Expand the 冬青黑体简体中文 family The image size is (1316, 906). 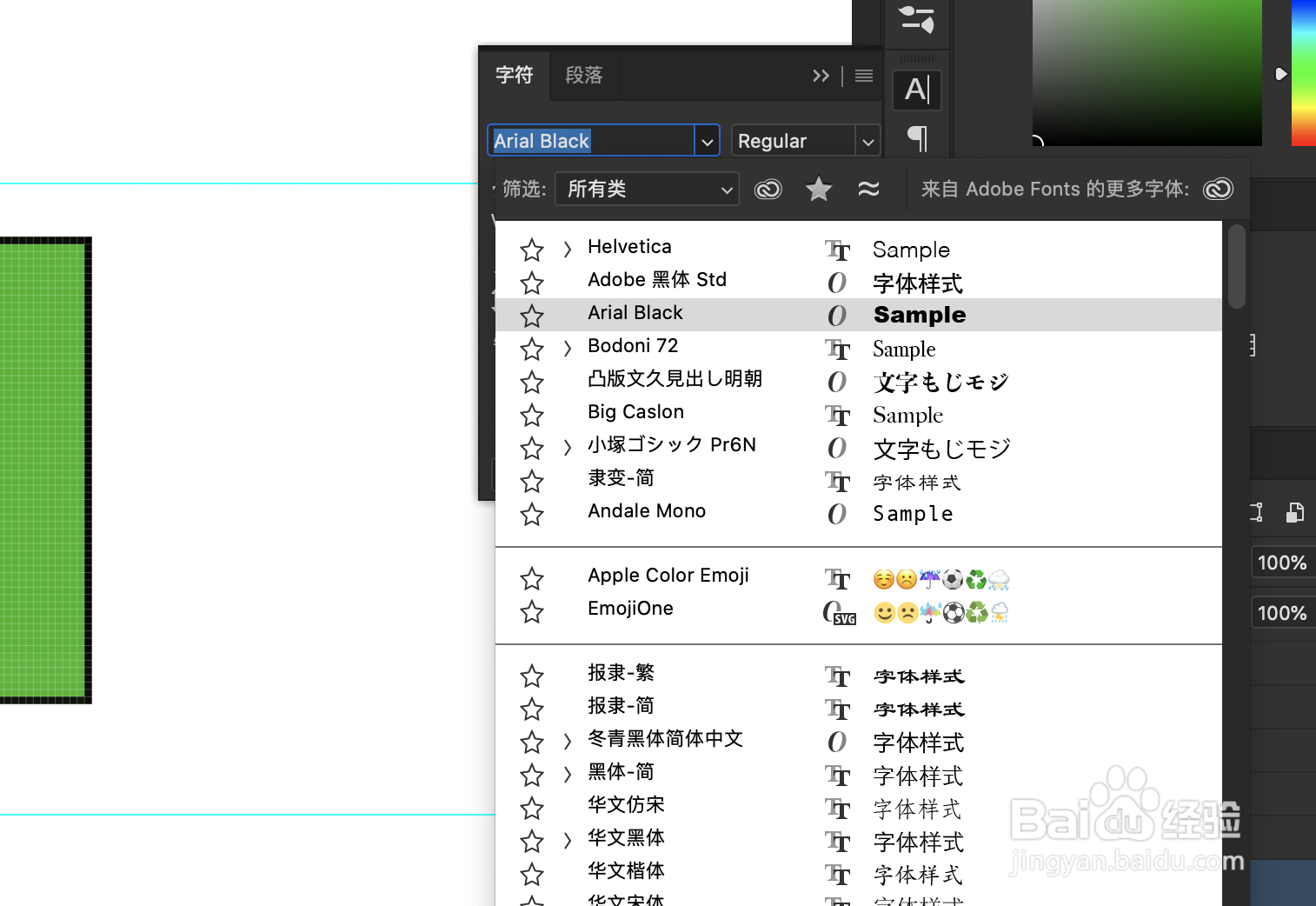click(x=568, y=742)
